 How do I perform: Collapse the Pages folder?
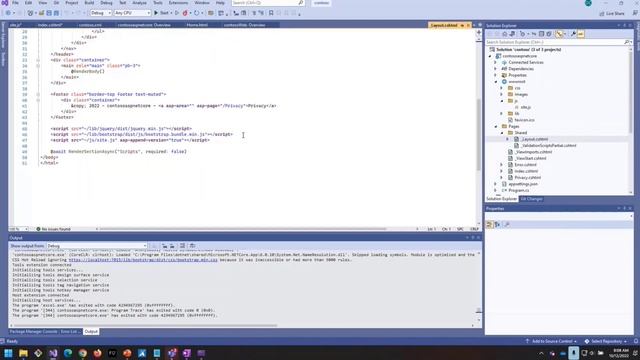coord(496,127)
